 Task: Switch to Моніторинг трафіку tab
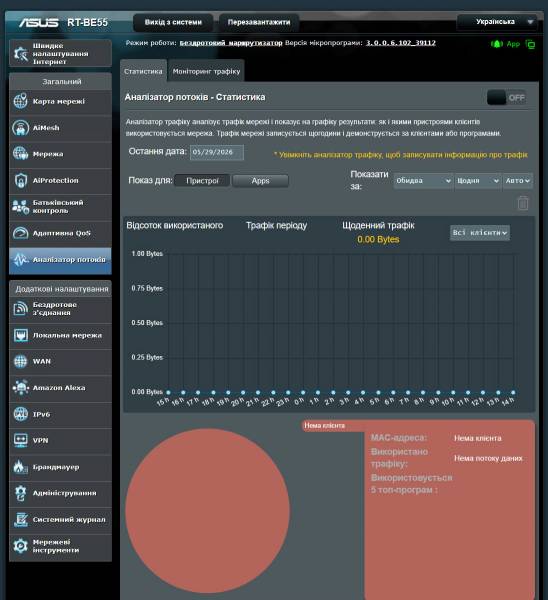coord(206,71)
